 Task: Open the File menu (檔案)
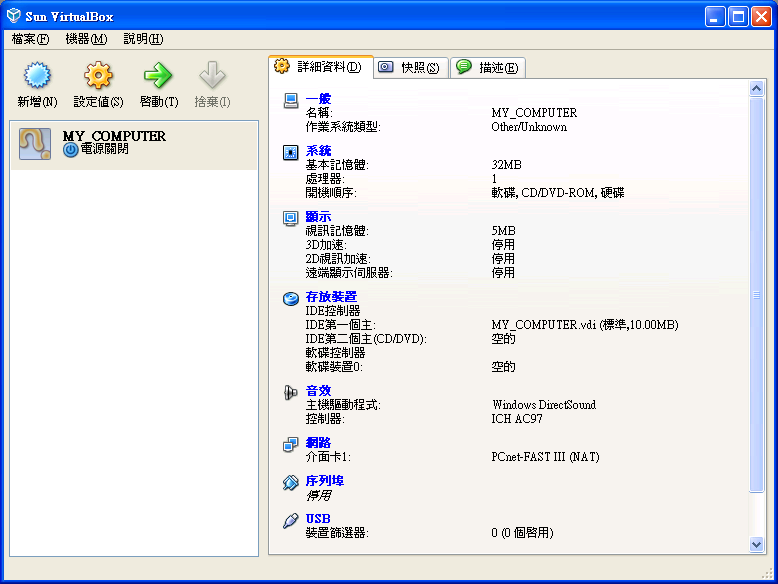tap(30, 39)
